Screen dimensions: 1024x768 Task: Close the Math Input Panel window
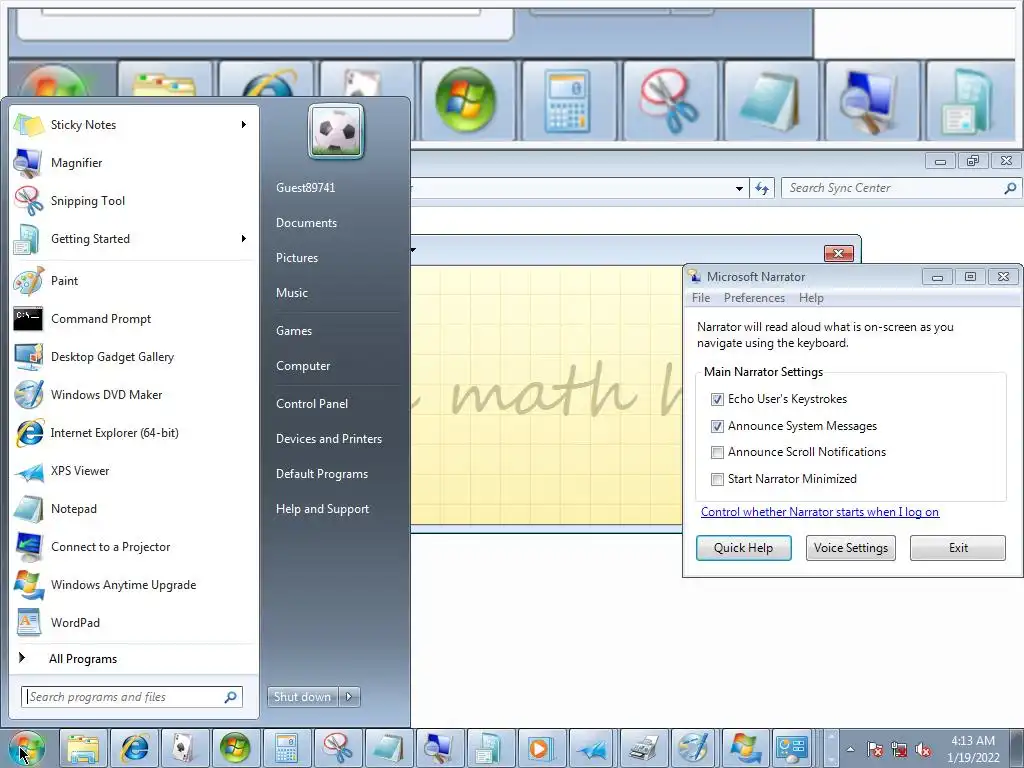tap(839, 253)
